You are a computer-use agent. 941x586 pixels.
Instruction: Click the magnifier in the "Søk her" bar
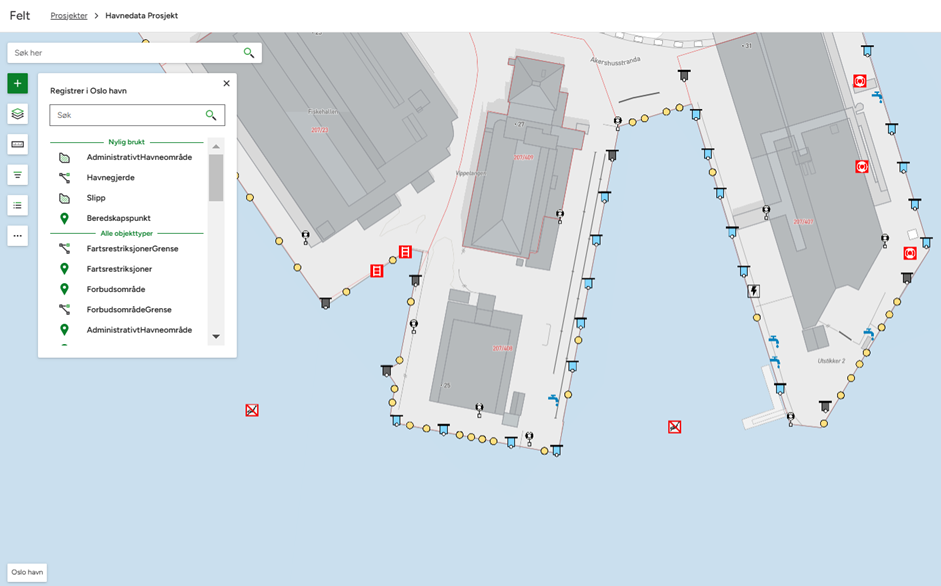(x=249, y=53)
